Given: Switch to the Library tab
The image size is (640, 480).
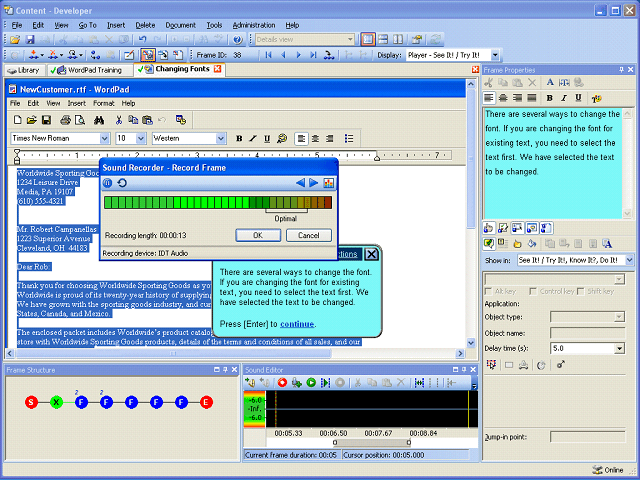Looking at the screenshot, I should click(x=24, y=70).
